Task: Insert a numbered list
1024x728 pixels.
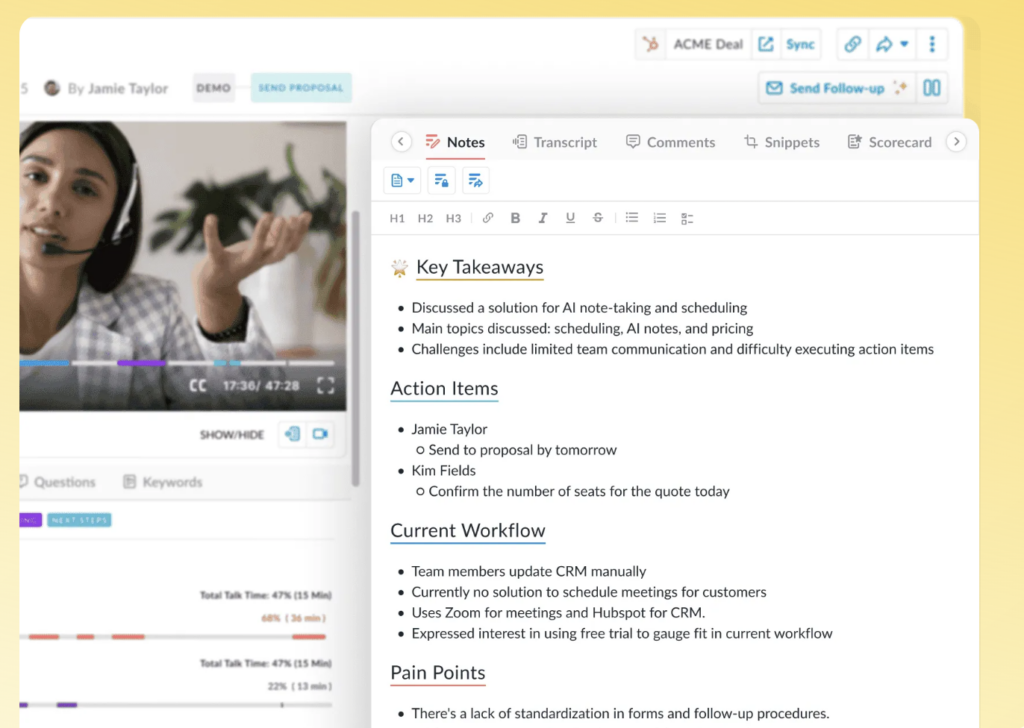Action: 660,218
